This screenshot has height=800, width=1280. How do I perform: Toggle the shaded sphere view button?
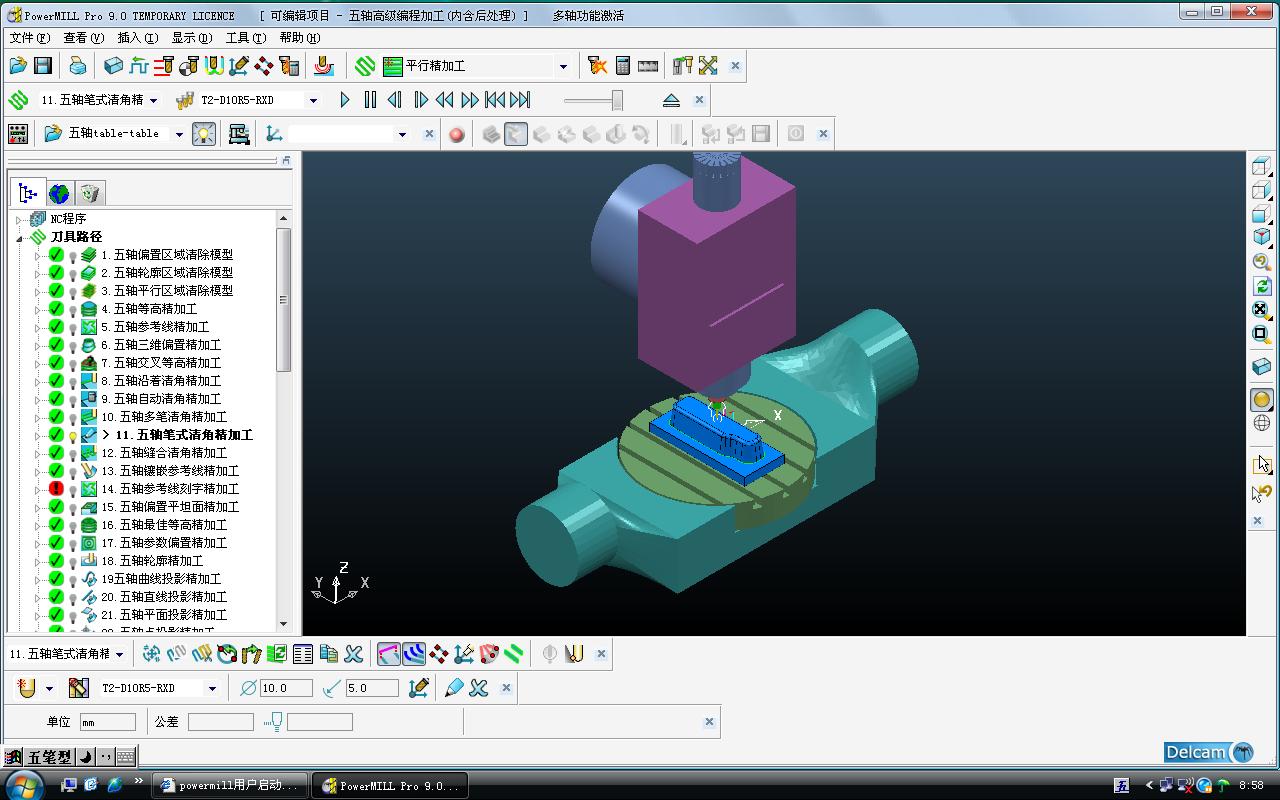pos(1261,400)
